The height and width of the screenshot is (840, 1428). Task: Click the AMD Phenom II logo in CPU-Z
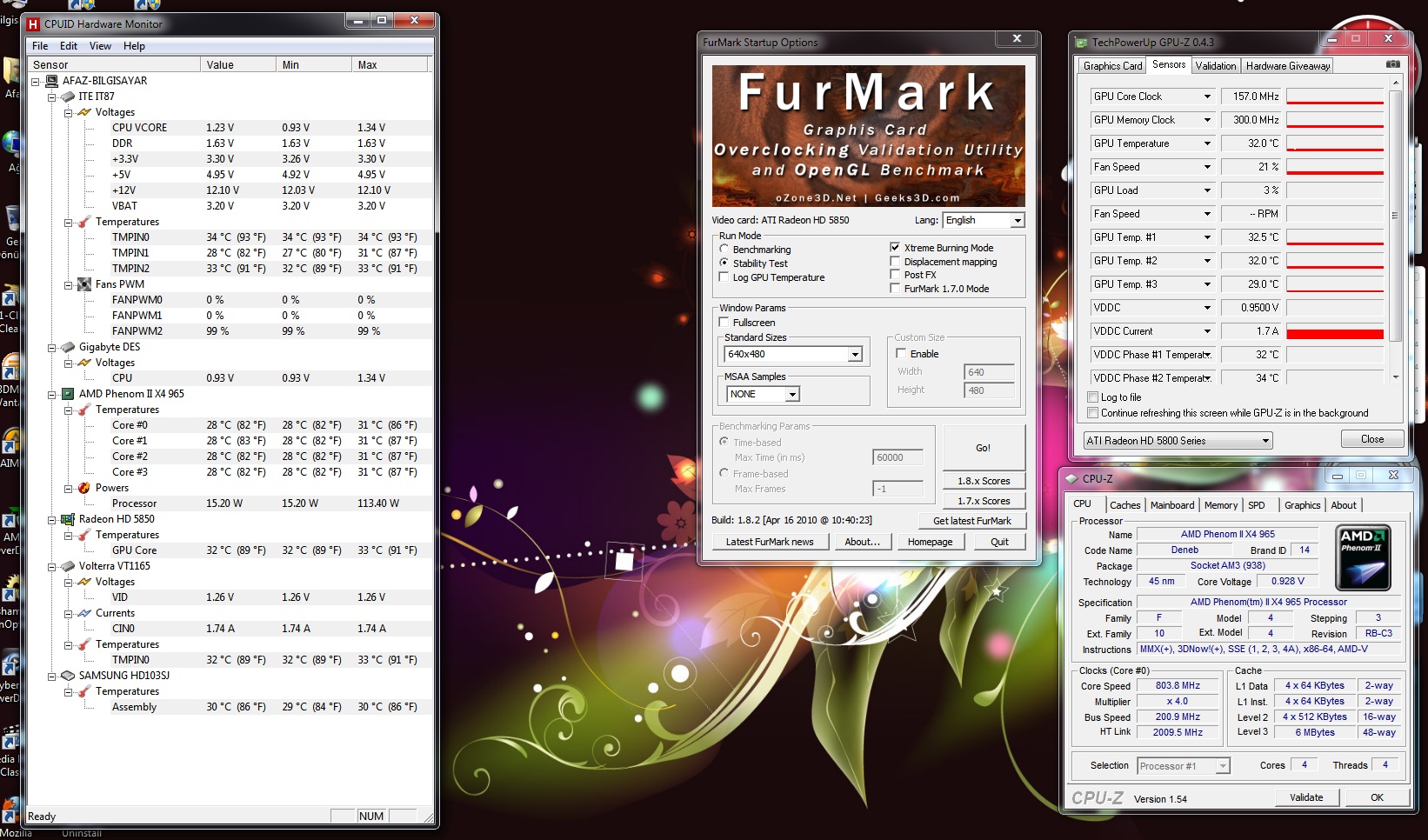pyautogui.click(x=1363, y=557)
